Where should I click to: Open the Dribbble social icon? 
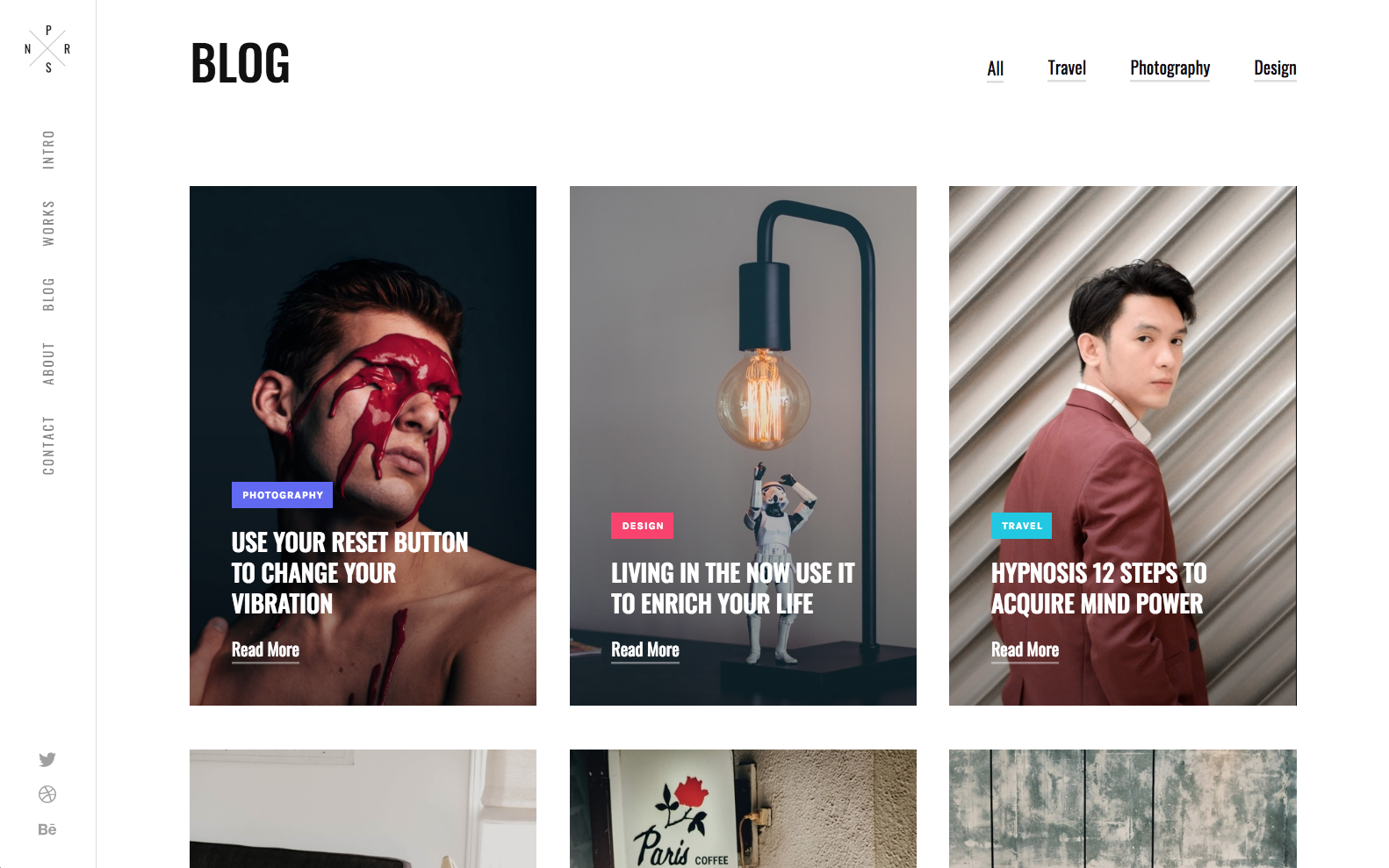(47, 794)
